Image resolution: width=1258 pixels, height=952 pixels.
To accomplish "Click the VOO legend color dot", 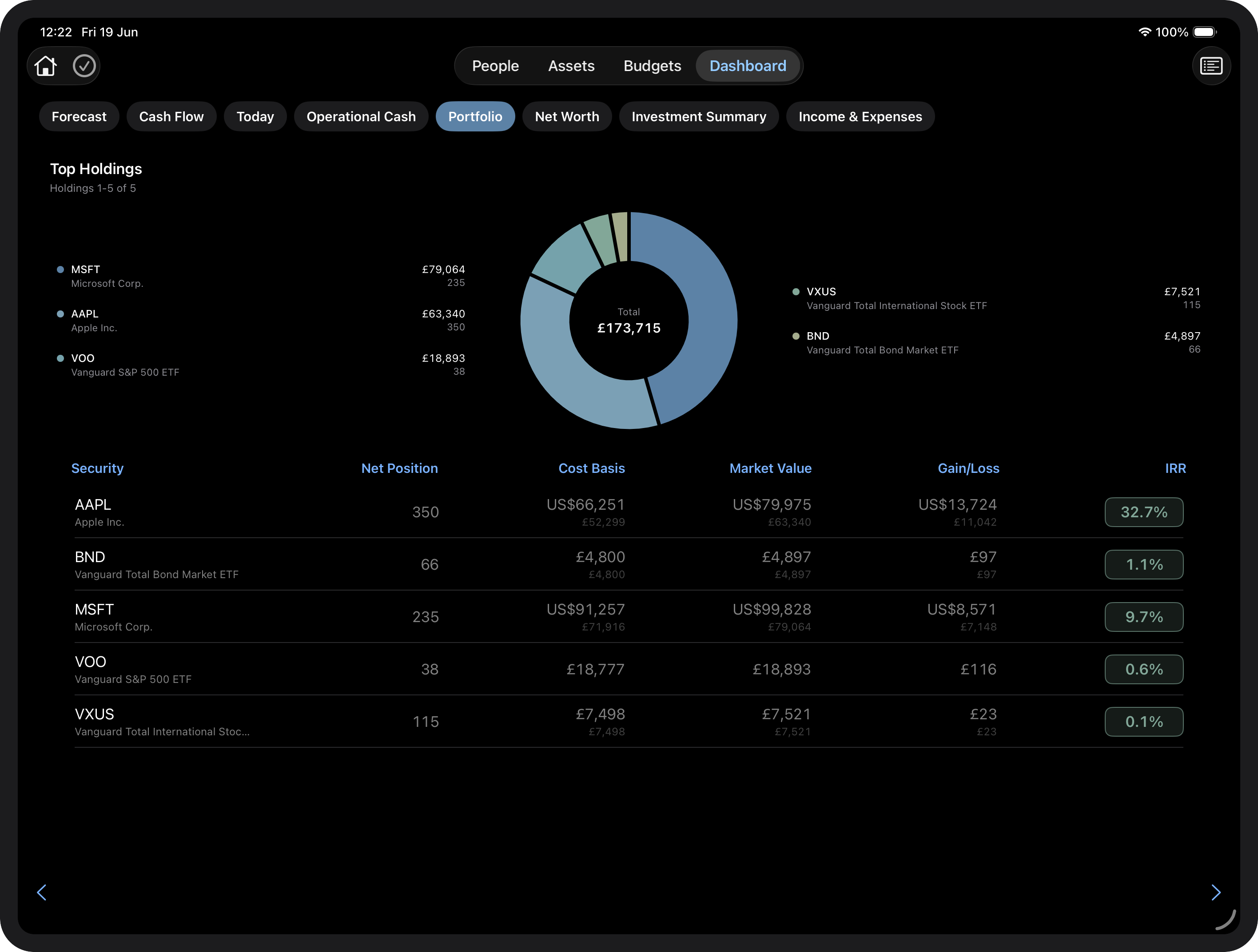I will click(60, 358).
